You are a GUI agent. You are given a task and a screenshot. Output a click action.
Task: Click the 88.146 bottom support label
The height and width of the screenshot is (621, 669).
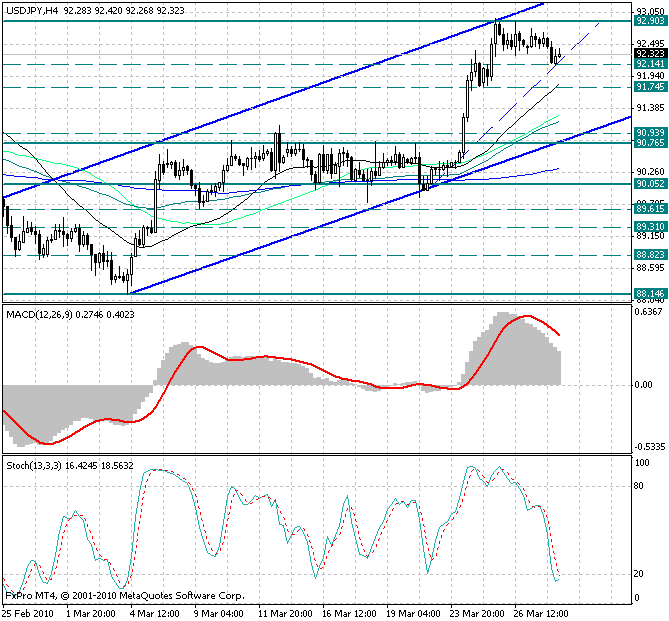click(650, 294)
